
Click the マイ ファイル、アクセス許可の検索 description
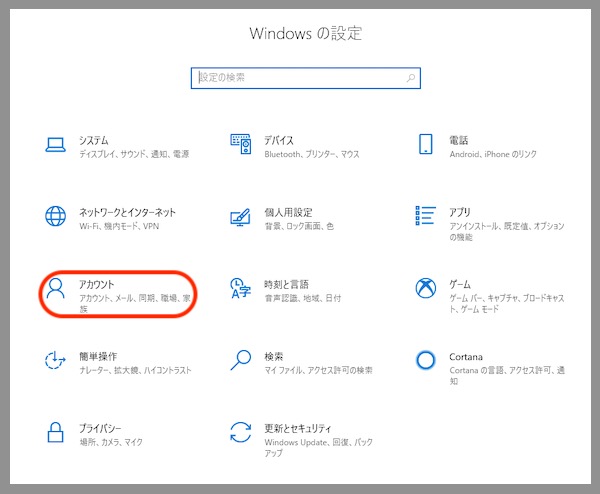(x=318, y=370)
